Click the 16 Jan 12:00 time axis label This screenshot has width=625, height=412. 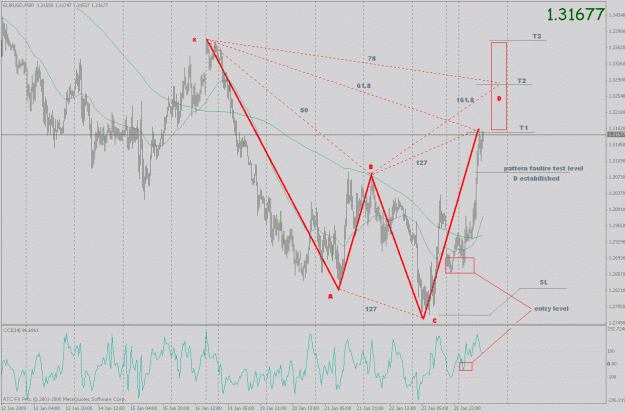click(x=208, y=408)
